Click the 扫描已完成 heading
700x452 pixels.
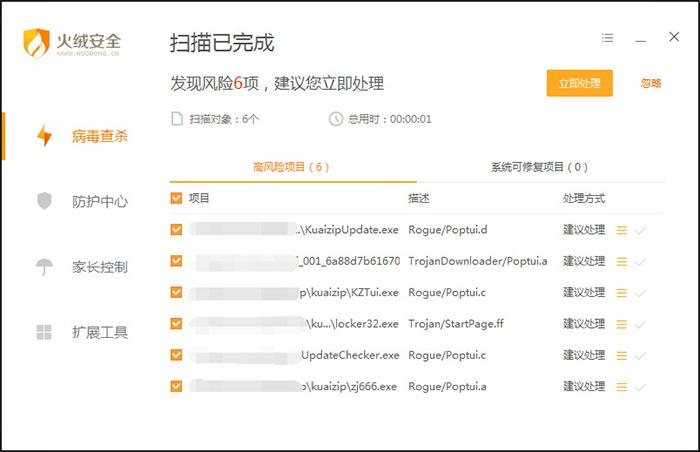coord(222,43)
